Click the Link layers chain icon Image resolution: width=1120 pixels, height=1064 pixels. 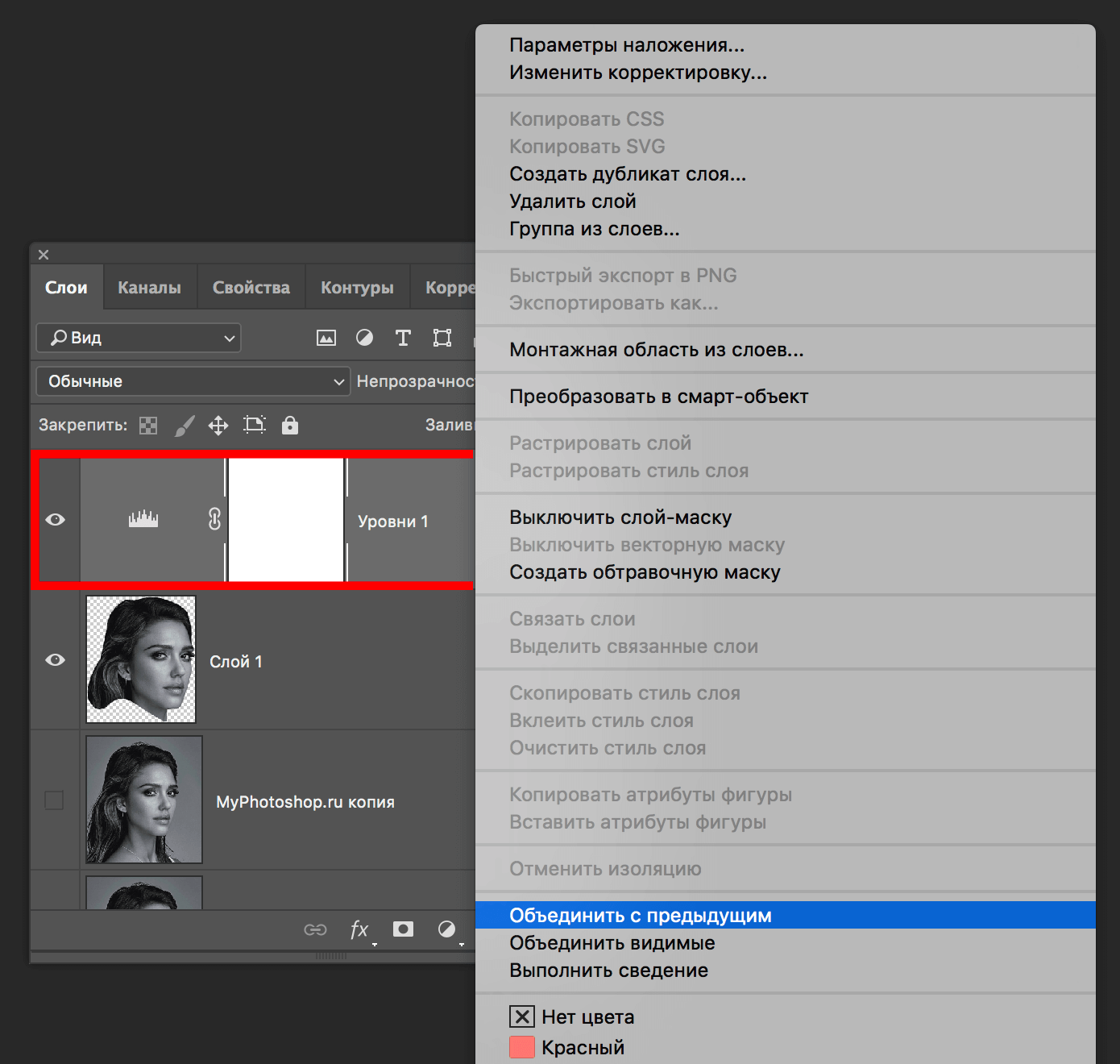click(x=316, y=929)
